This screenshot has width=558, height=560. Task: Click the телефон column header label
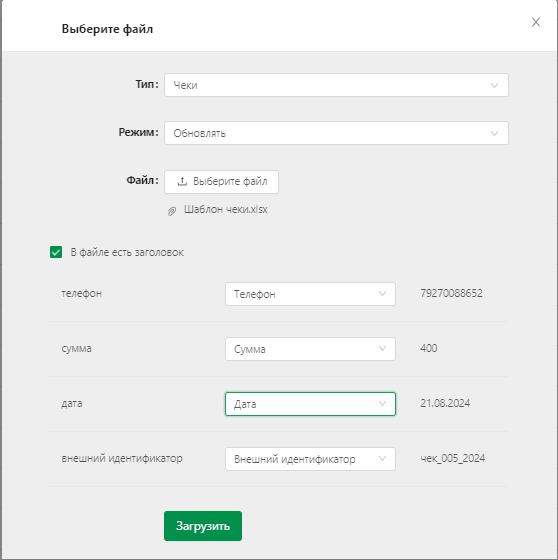81,293
